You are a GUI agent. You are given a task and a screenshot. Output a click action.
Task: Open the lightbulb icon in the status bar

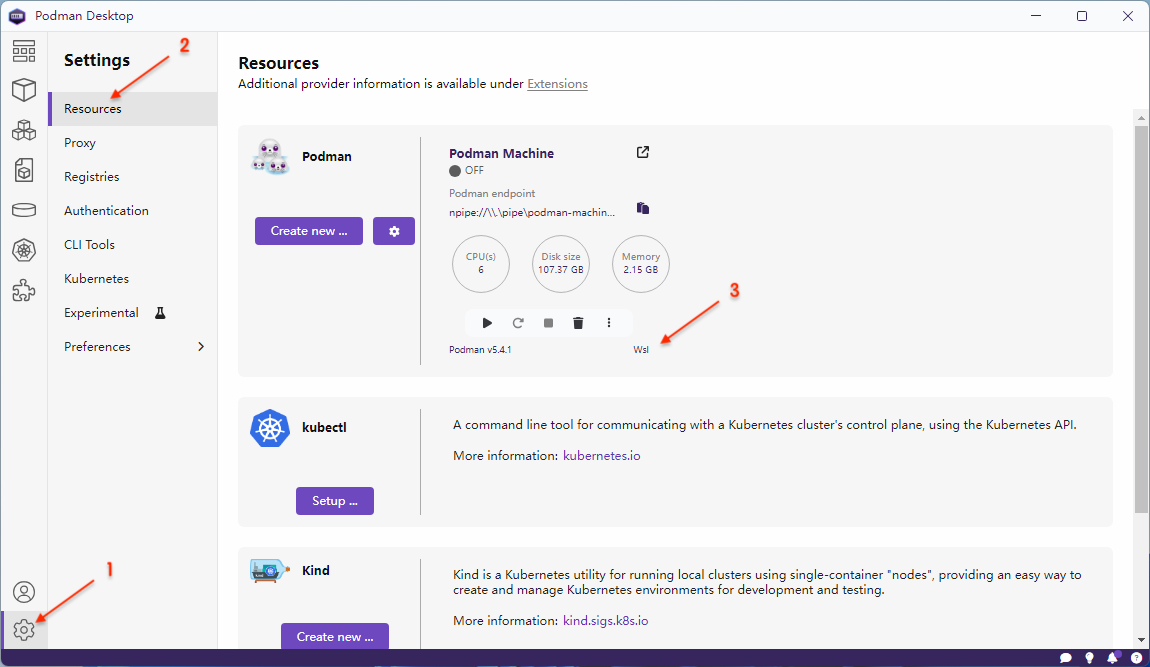pos(1089,657)
